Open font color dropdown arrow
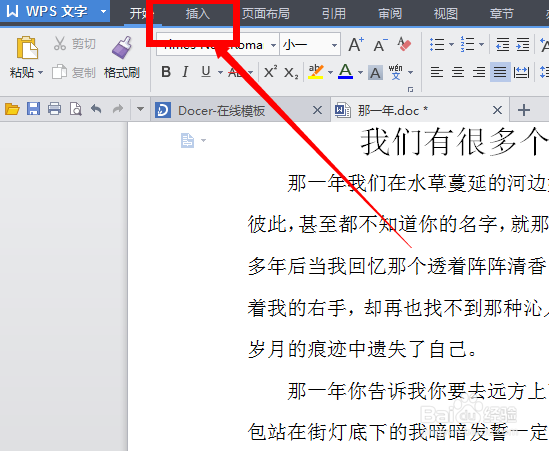This screenshot has width=549, height=451. click(x=360, y=72)
